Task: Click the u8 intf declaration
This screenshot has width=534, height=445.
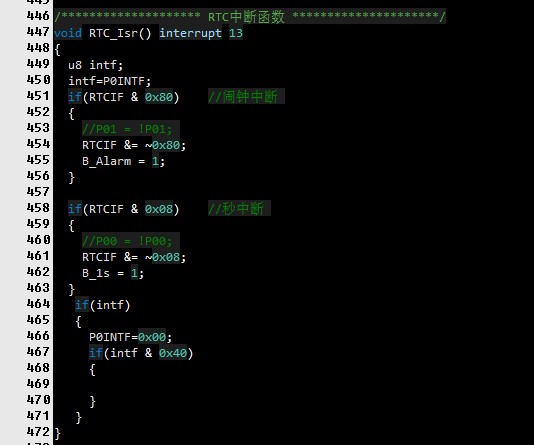Action: (95, 65)
